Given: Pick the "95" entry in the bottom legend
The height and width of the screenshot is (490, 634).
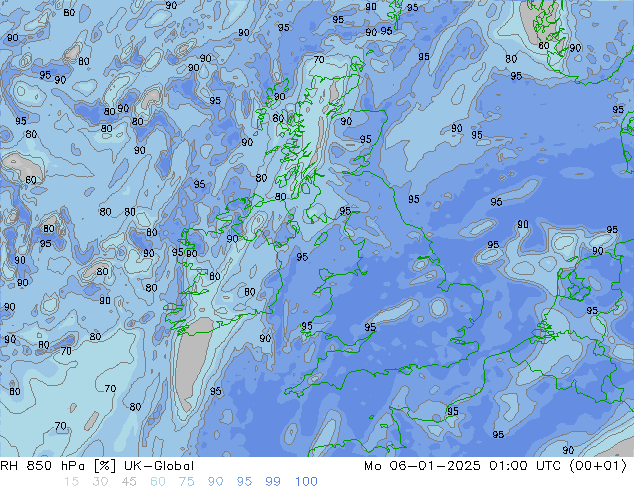Looking at the screenshot, I should point(244,482).
